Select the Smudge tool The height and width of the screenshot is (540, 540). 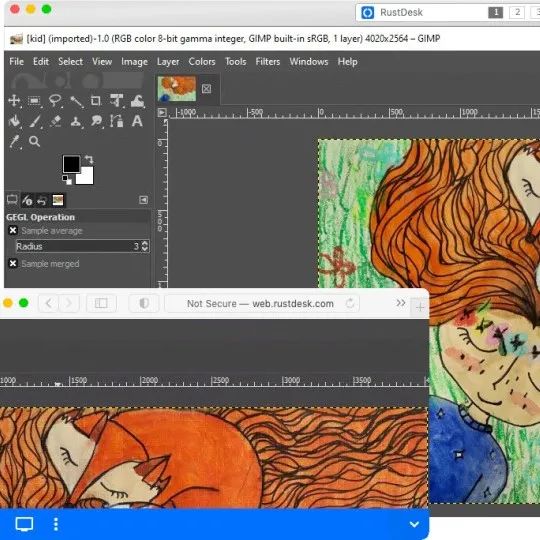click(96, 121)
